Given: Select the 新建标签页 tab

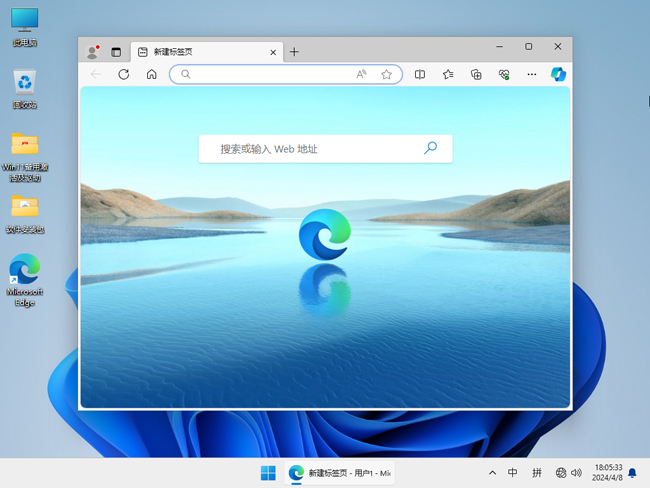Looking at the screenshot, I should coord(207,52).
